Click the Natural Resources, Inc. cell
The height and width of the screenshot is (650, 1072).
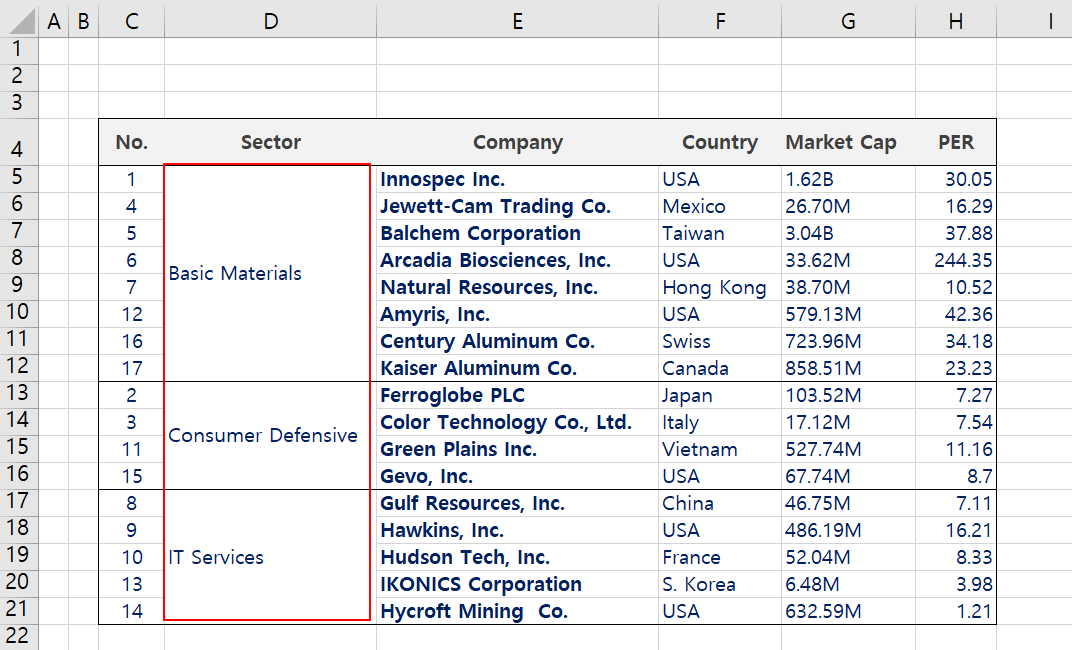click(x=518, y=287)
